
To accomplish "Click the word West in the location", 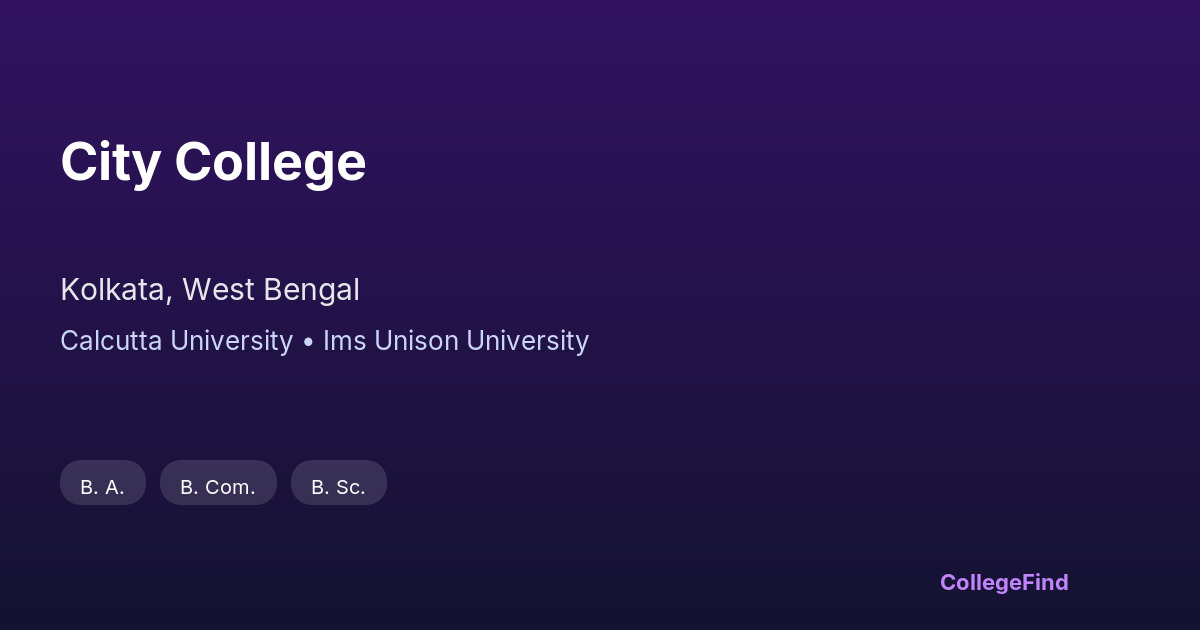I will tap(219, 290).
